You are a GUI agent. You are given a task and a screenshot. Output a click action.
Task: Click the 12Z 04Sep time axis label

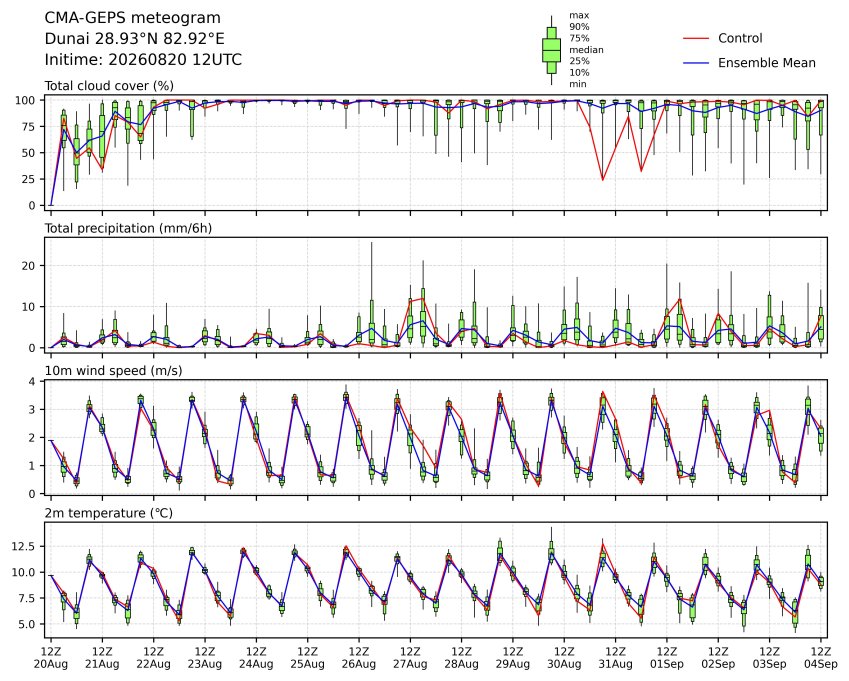coord(821,657)
